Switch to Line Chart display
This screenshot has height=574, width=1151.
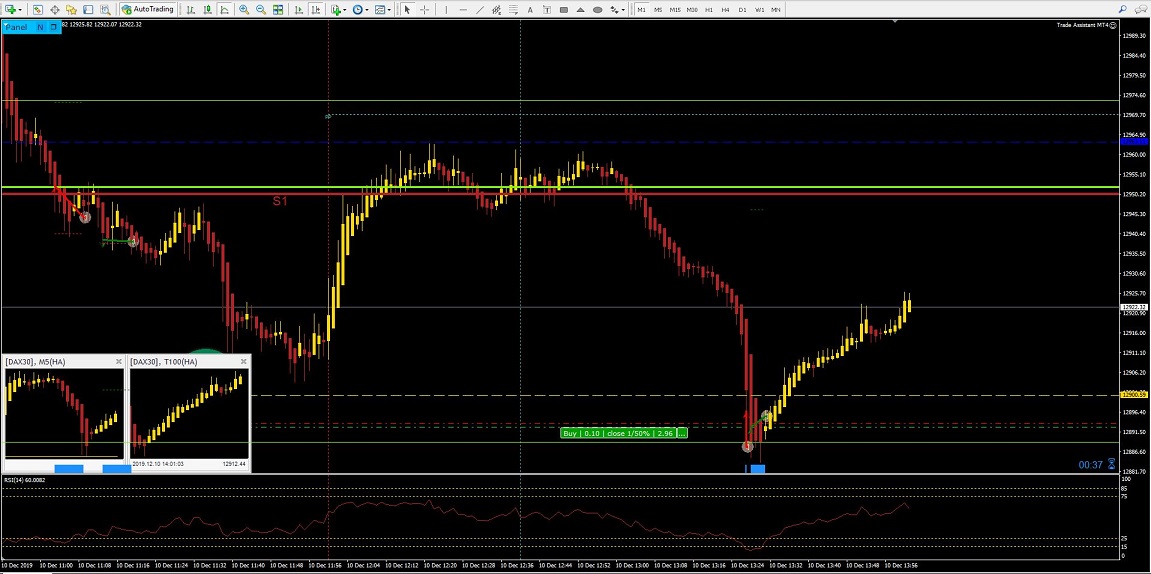tap(224, 10)
